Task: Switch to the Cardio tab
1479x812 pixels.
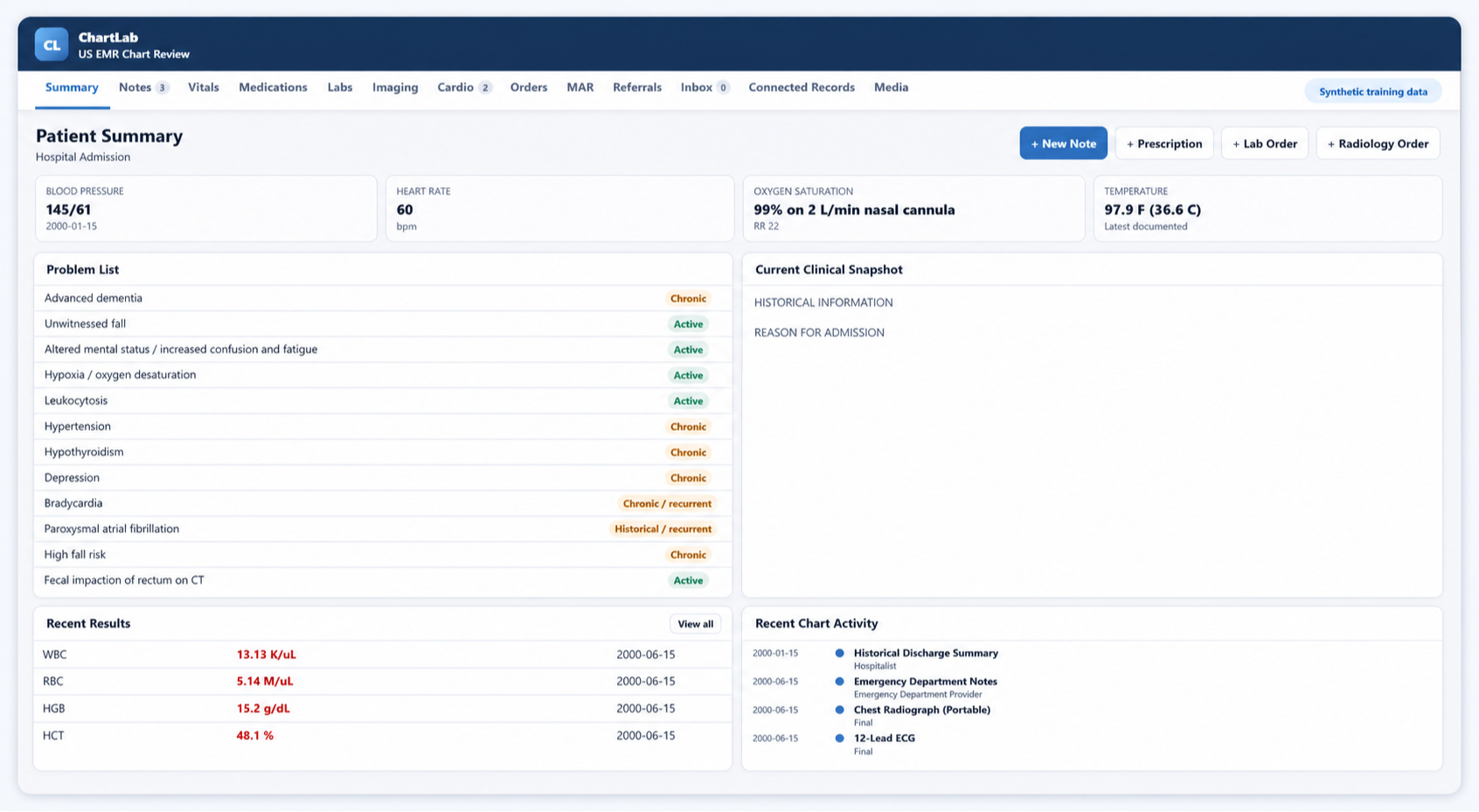Action: (464, 87)
